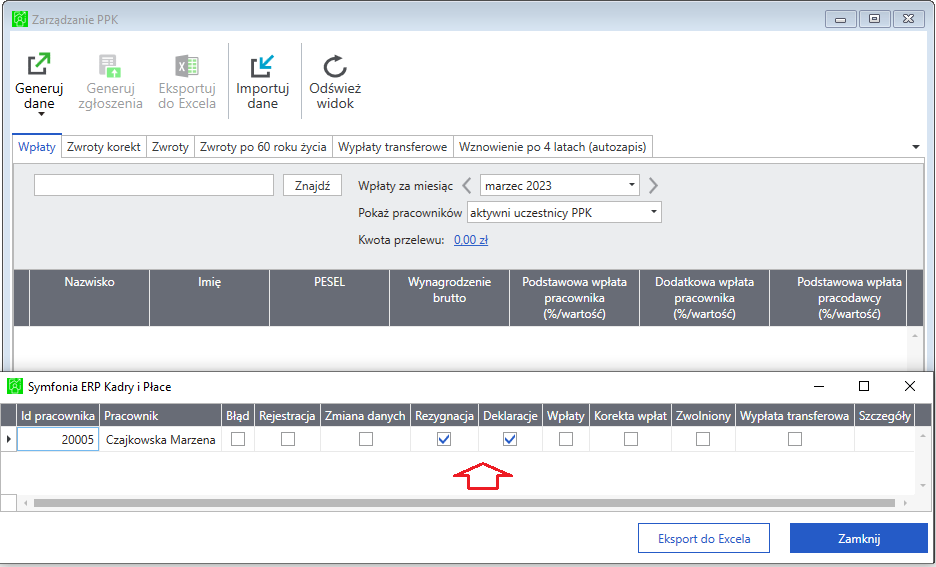936x567 pixels.
Task: Click Podstawowa wpłata pracodawcy column header
Action: [x=838, y=297]
